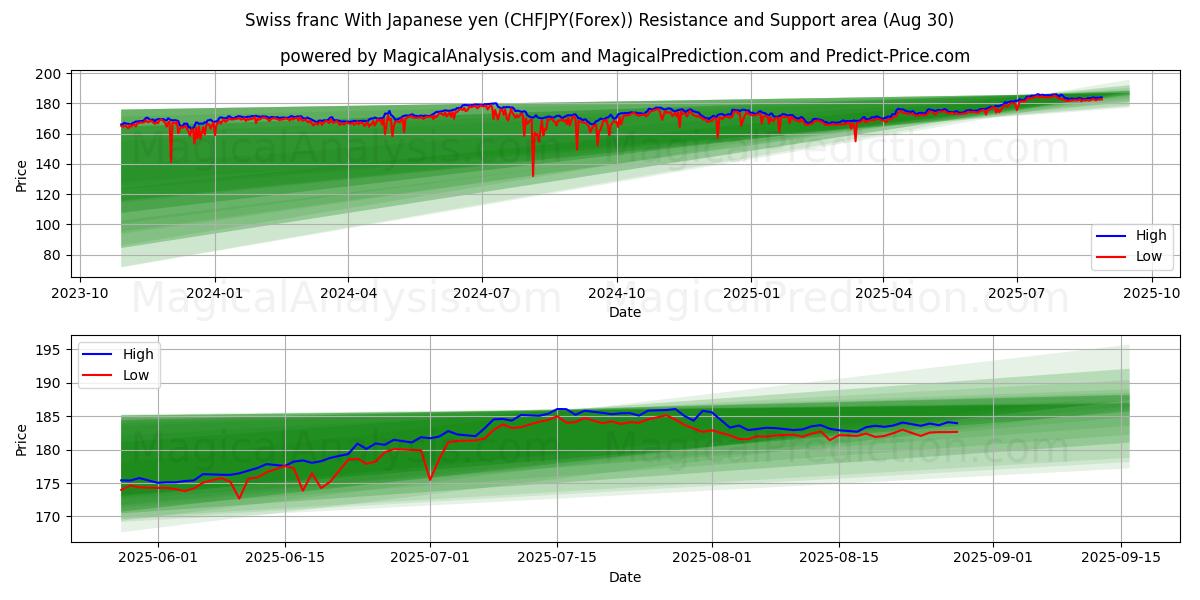Click 'Low' in the upper chart legend
This screenshot has height=600, width=1200.
(x=1149, y=257)
